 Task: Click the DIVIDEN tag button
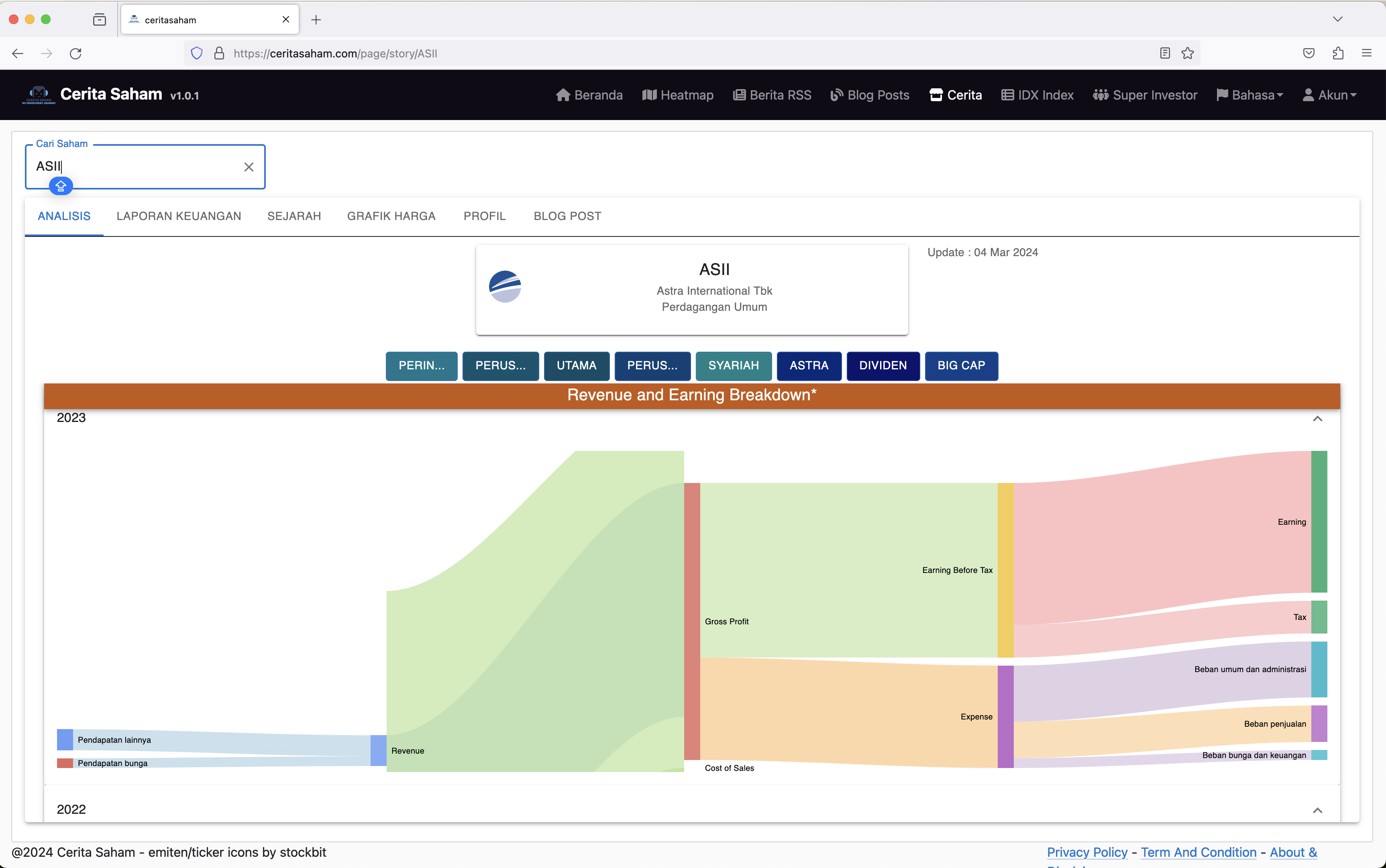pos(883,366)
